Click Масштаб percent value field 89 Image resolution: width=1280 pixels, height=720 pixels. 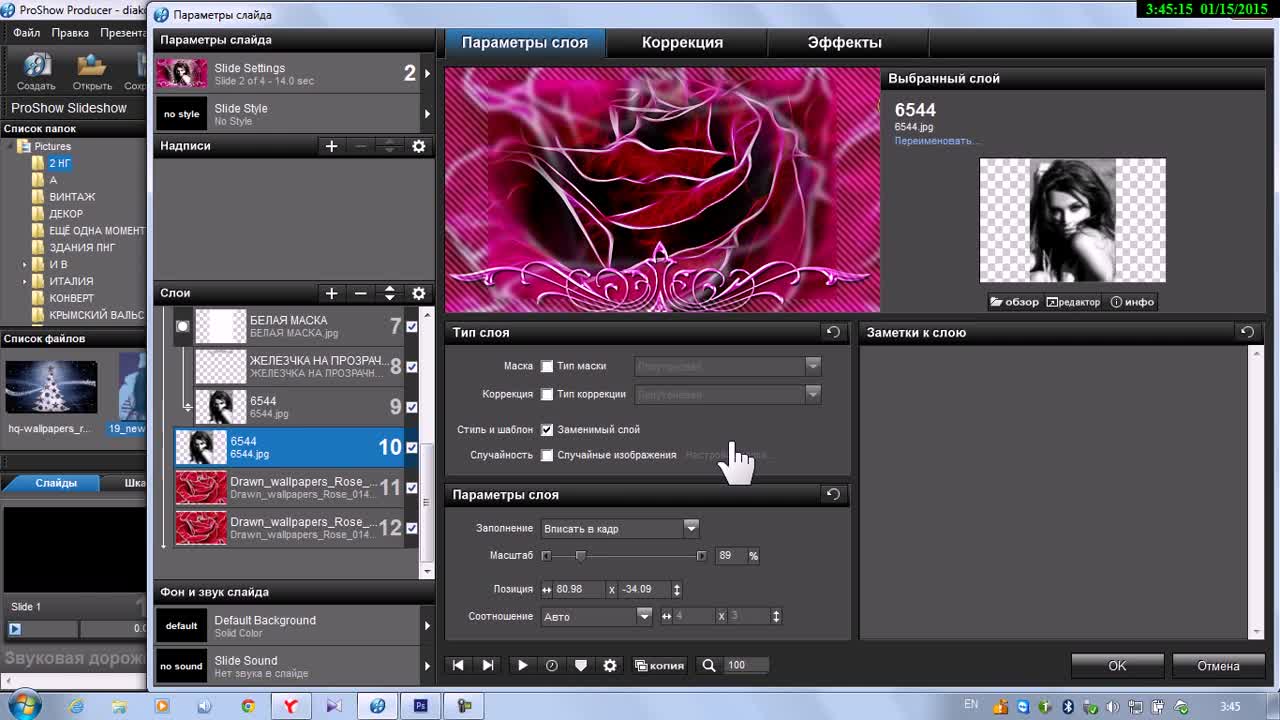(x=731, y=556)
